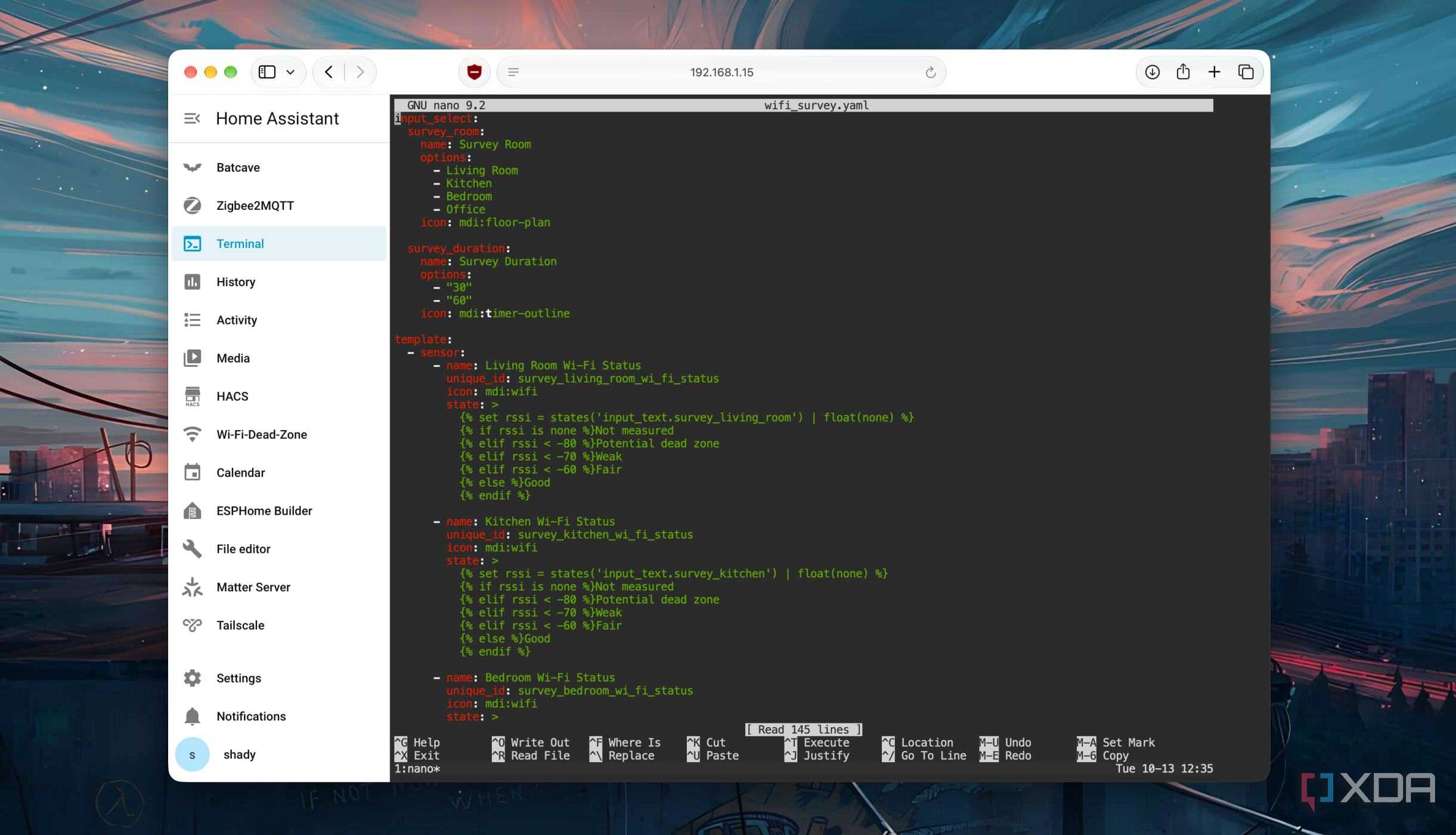Open the Matter Server panel
The image size is (1456, 835).
[279, 587]
